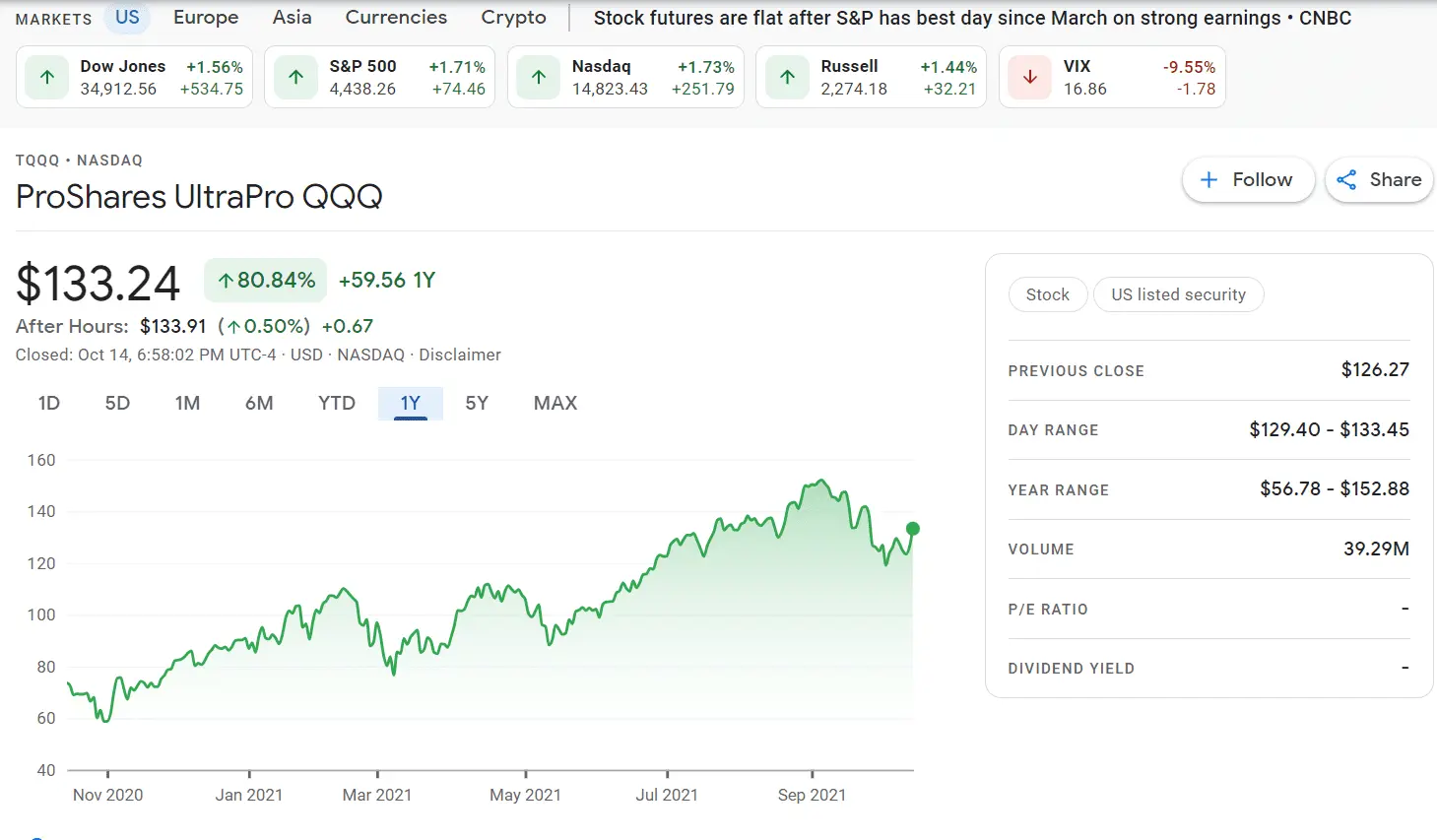Click the S&P 500 up-arrow icon
Viewport: 1437px width, 840px height.
tap(295, 77)
